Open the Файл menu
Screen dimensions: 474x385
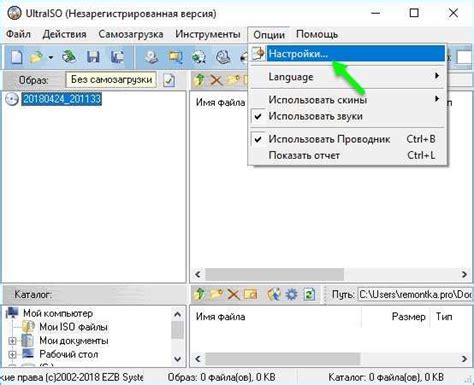(x=19, y=34)
